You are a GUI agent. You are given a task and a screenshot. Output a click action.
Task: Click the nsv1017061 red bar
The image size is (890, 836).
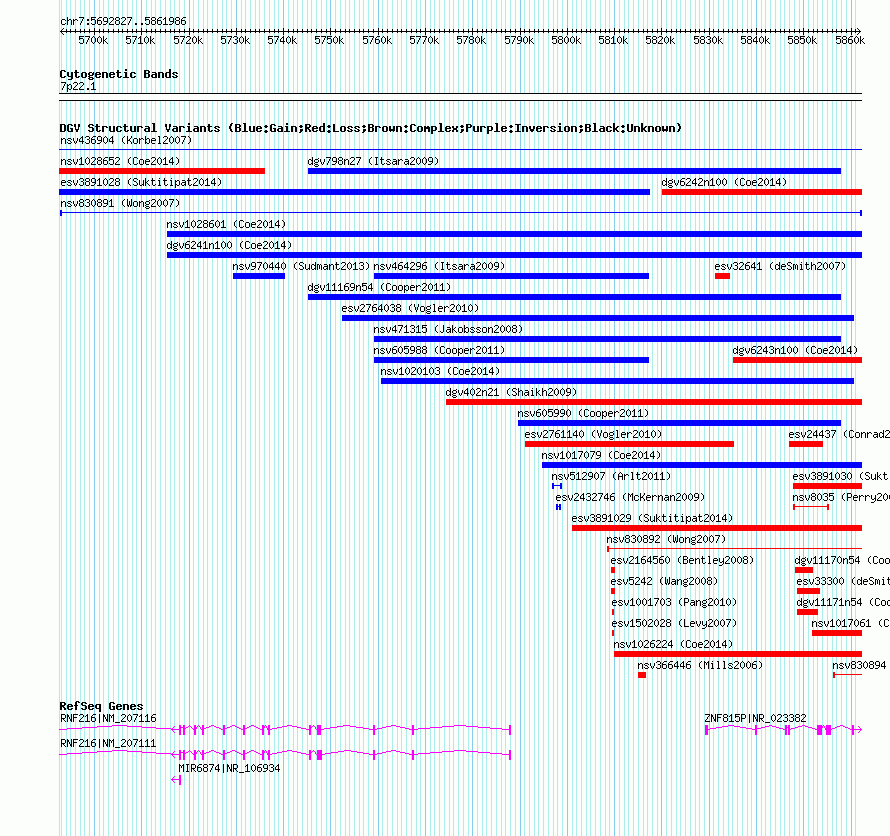pos(837,633)
